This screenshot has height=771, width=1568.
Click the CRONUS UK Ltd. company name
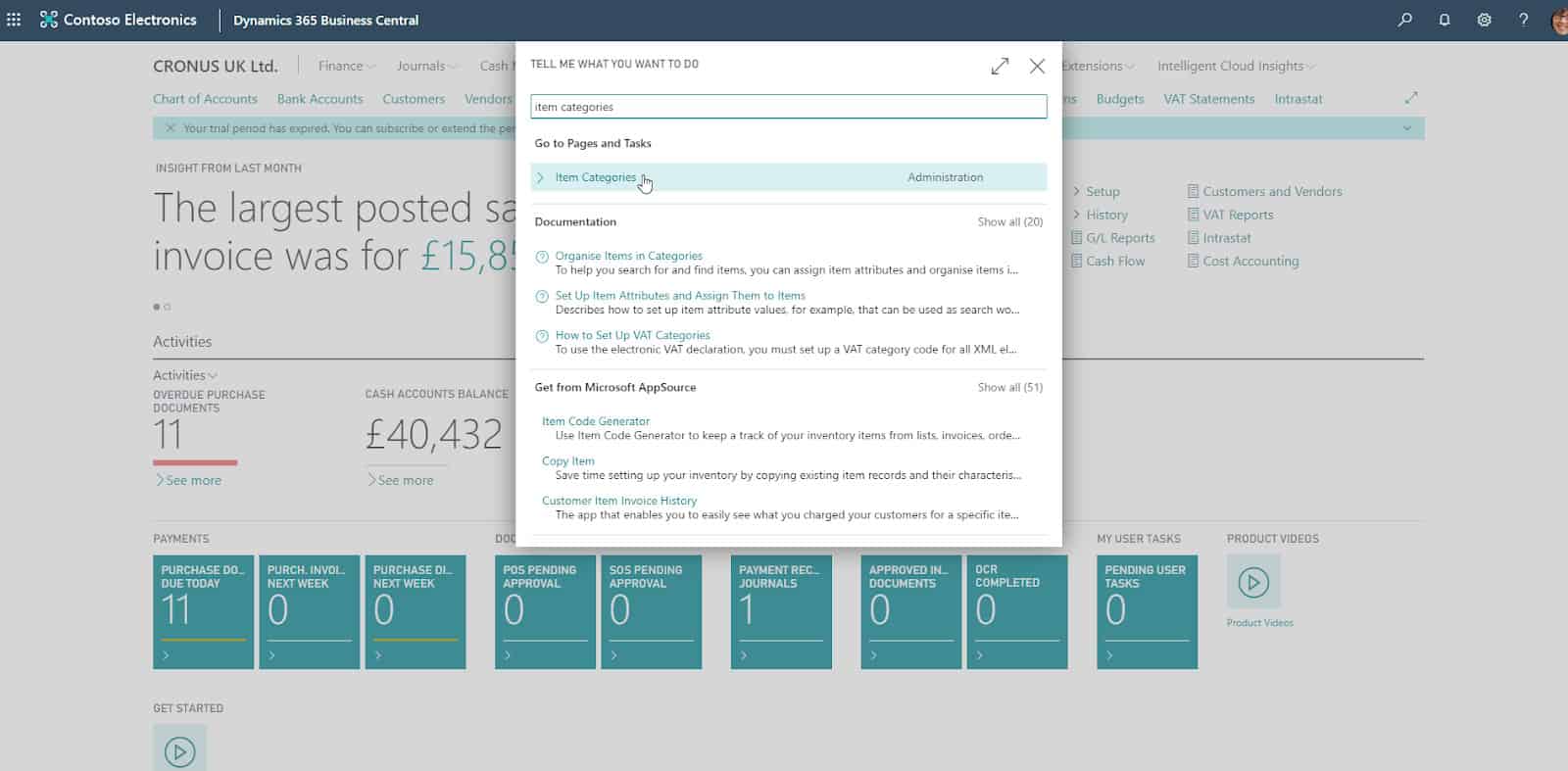[216, 66]
